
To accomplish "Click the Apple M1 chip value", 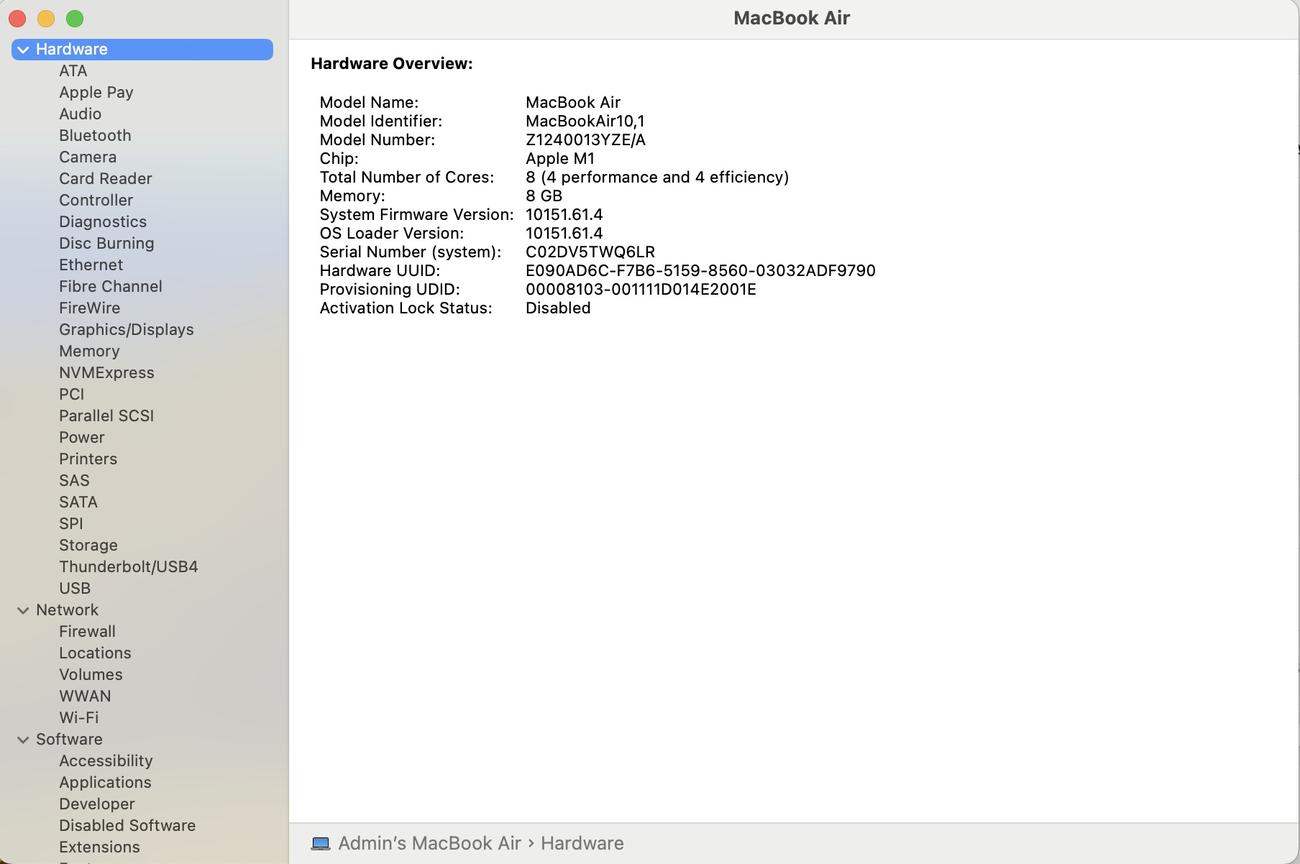I will point(560,158).
